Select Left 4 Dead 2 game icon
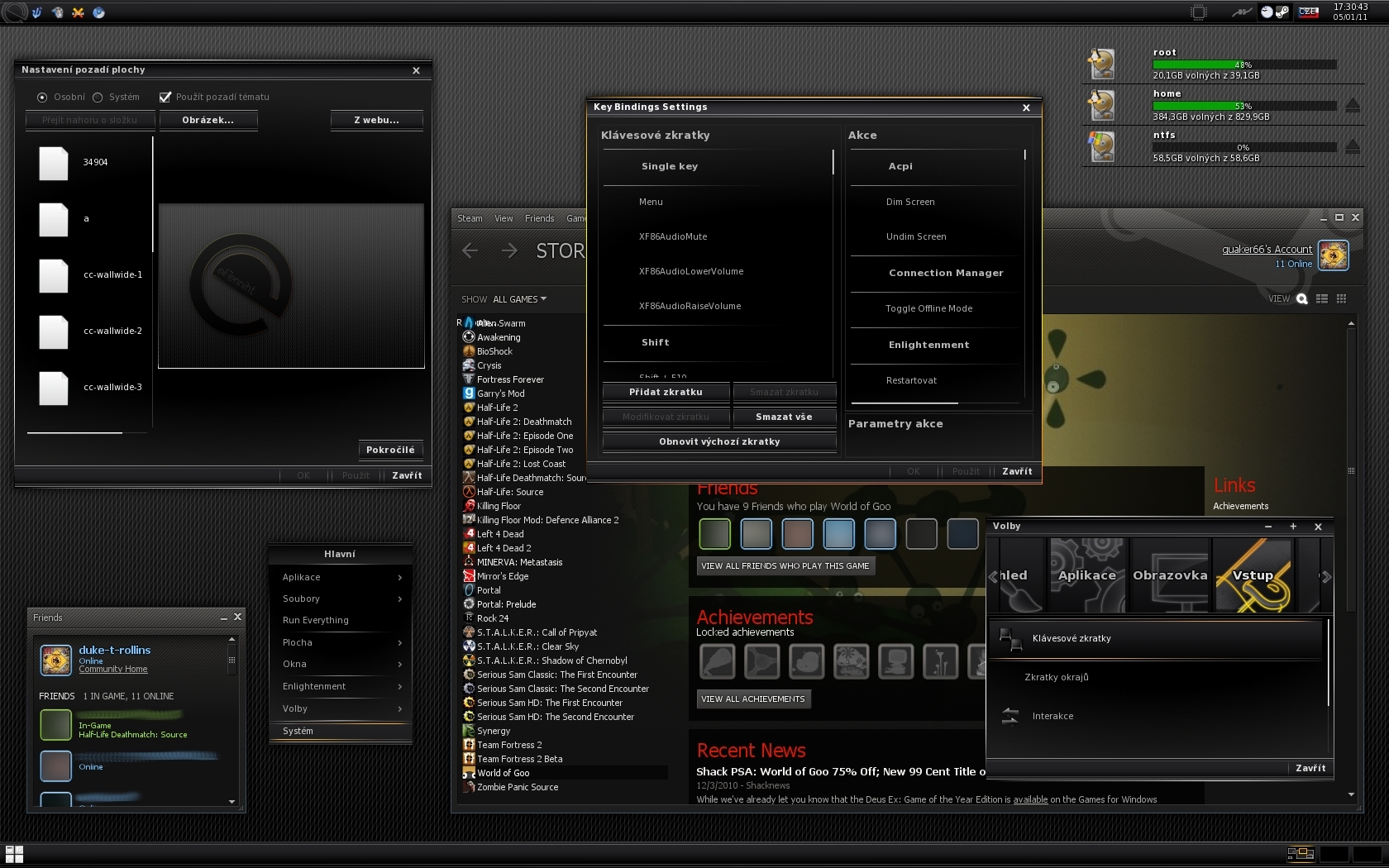This screenshot has height=868, width=1389. click(x=469, y=548)
